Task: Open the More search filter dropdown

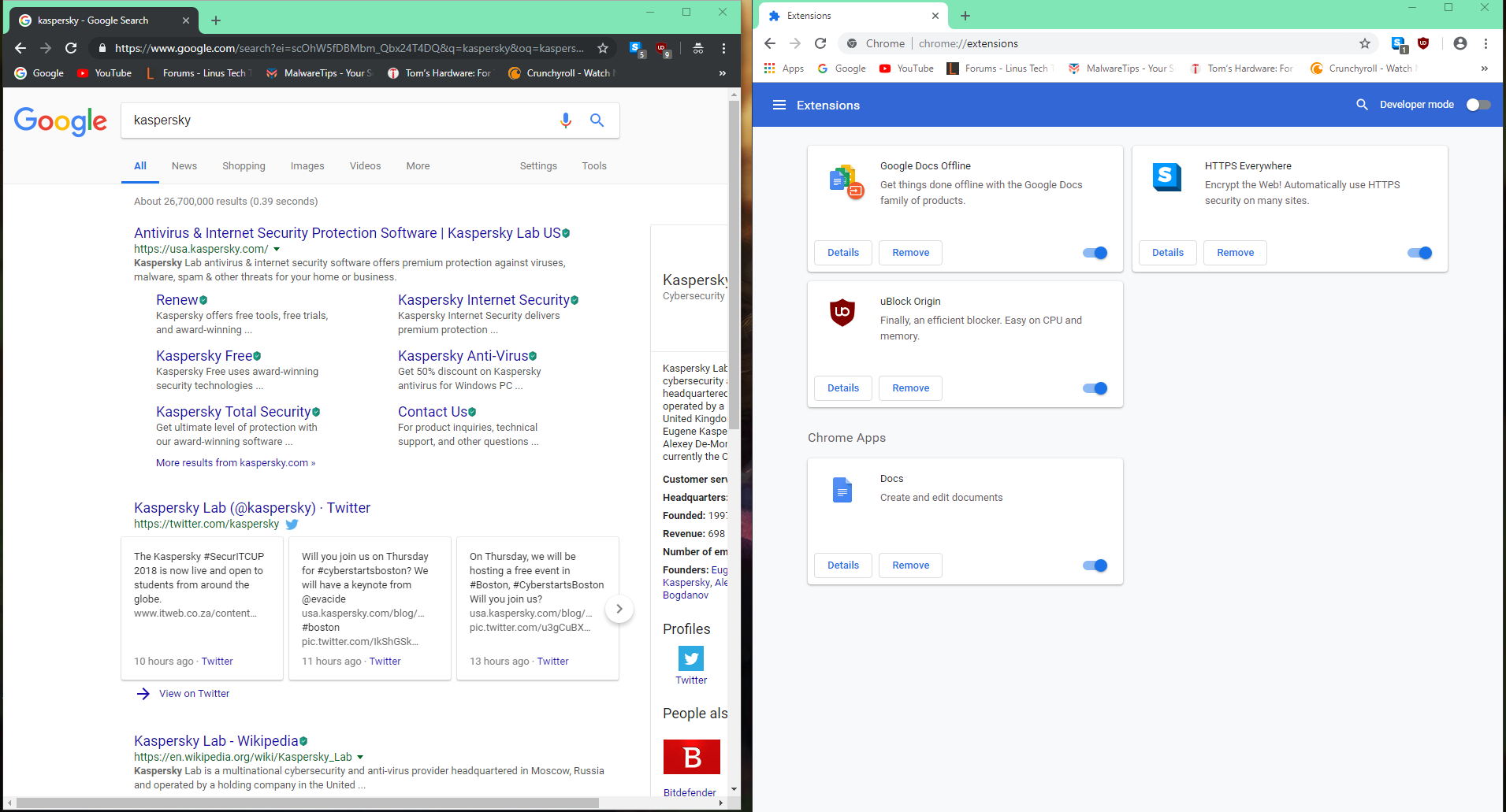Action: pos(418,166)
